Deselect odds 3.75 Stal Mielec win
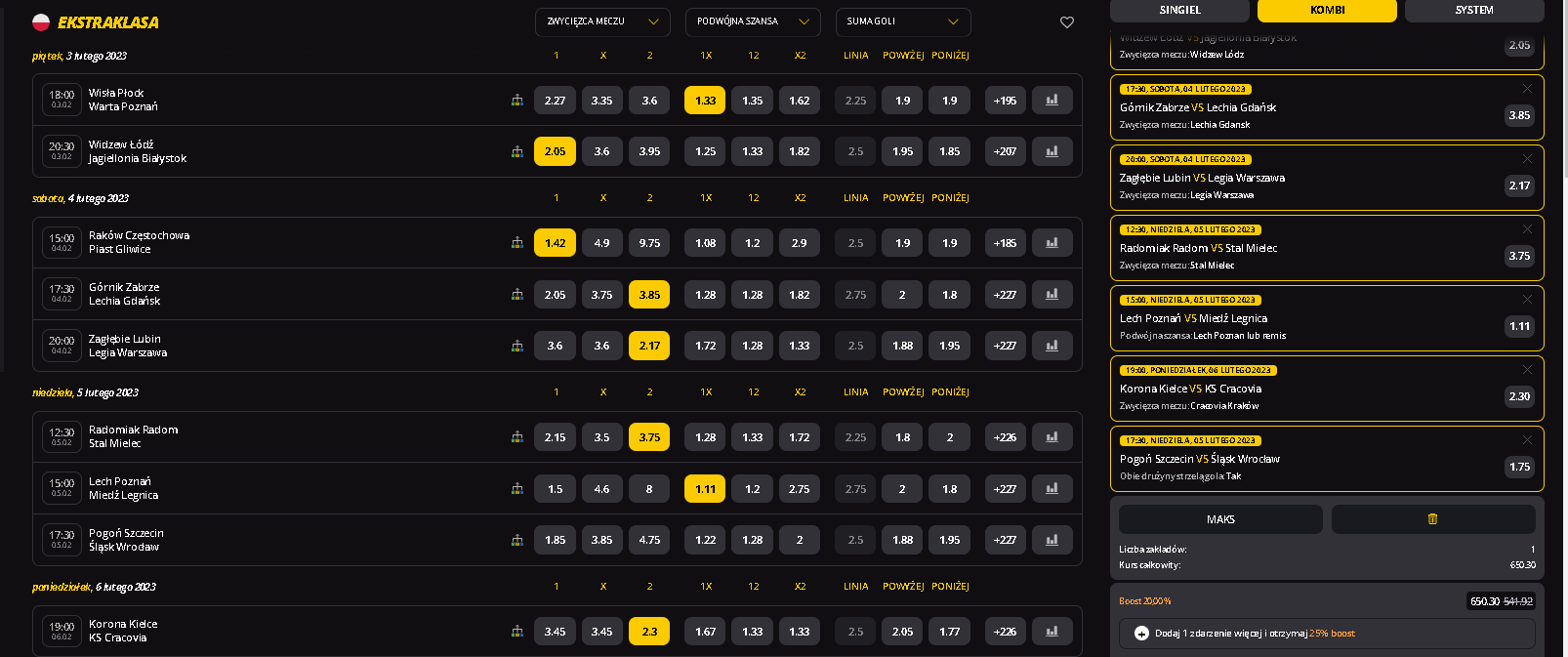The height and width of the screenshot is (657, 1568). tap(649, 437)
